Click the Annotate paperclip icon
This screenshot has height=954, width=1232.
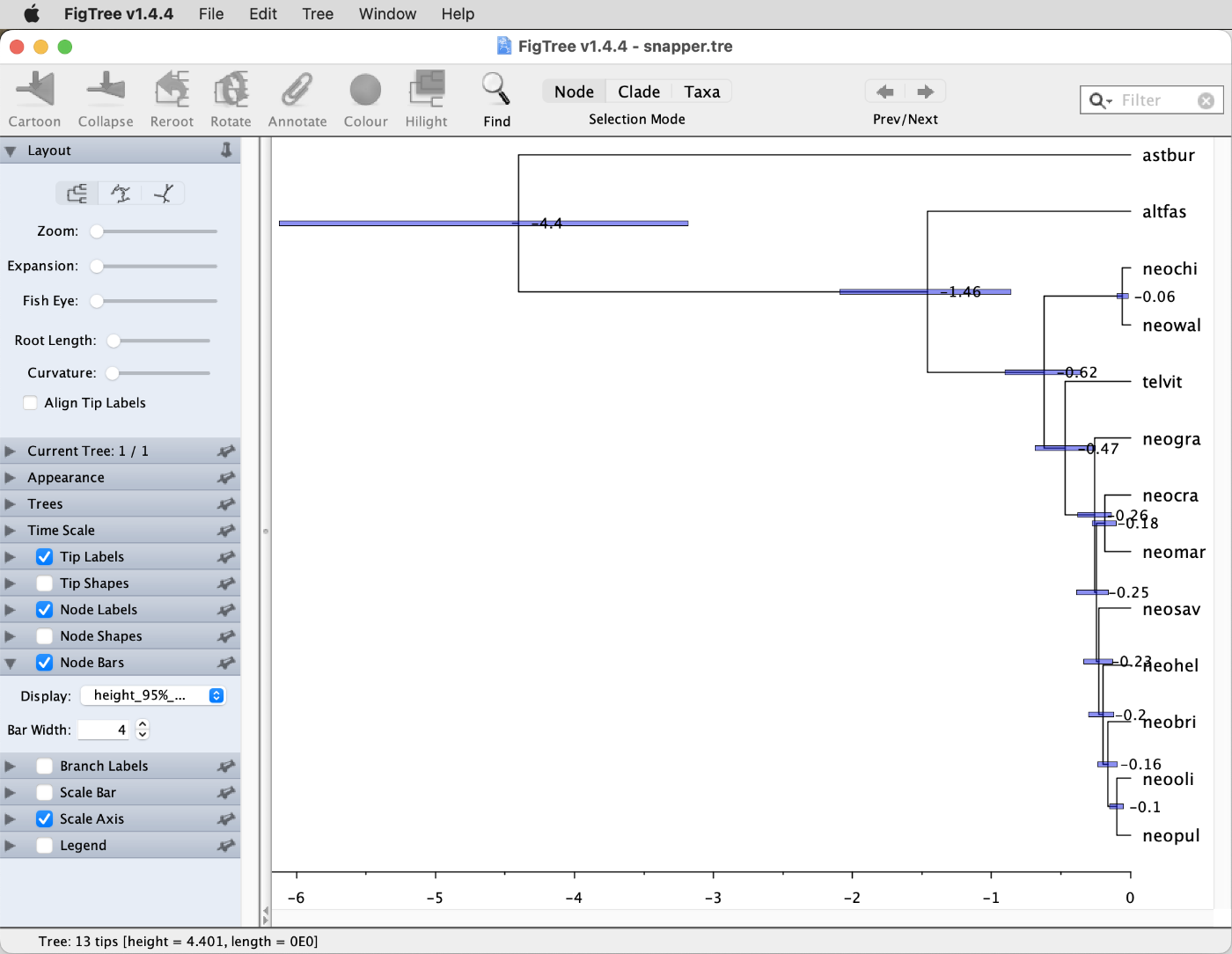pyautogui.click(x=297, y=90)
